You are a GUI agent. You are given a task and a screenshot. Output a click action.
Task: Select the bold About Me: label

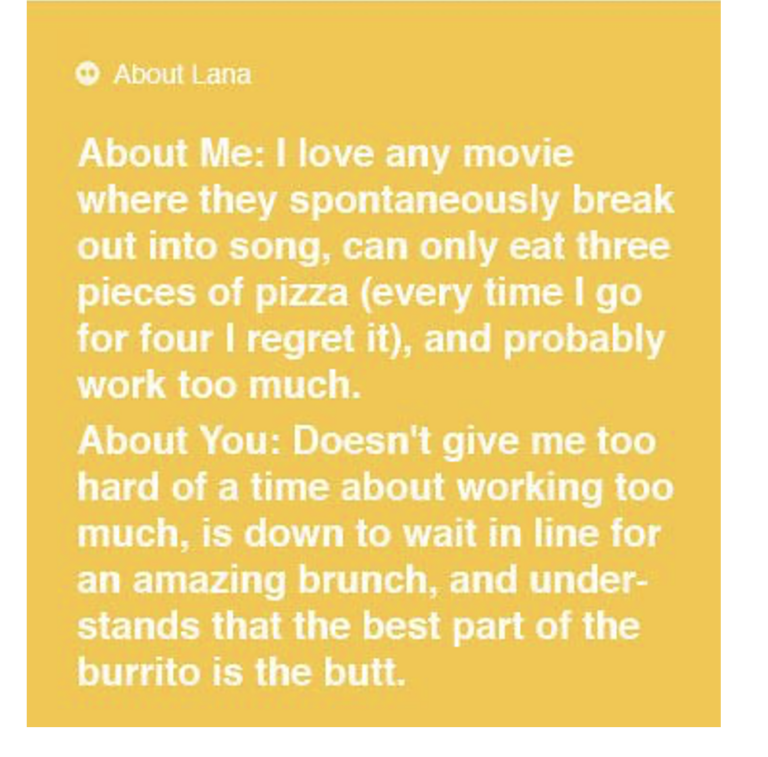pos(171,153)
